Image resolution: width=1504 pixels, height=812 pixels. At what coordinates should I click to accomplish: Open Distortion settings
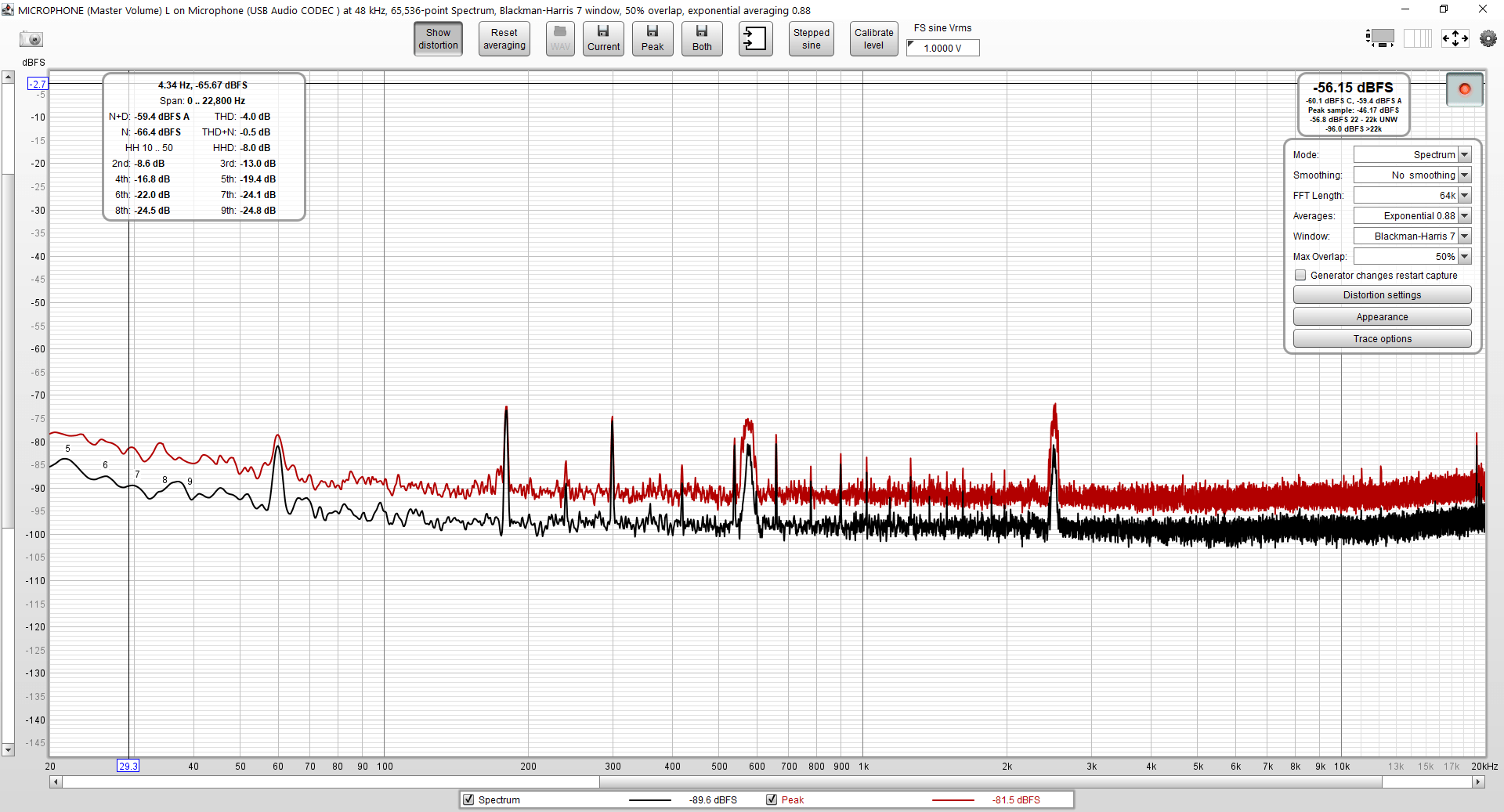point(1382,295)
